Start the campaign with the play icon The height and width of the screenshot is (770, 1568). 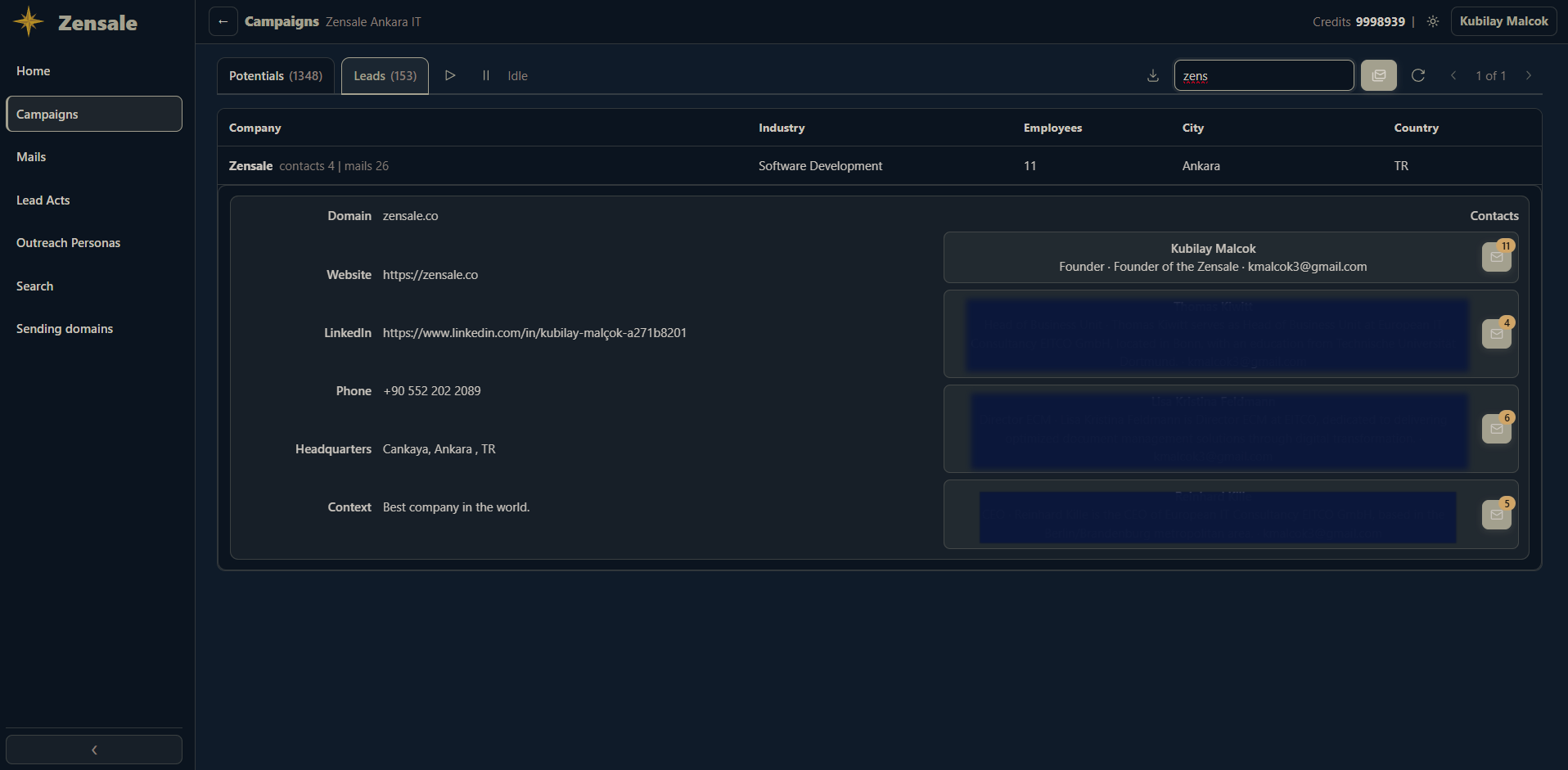pos(450,75)
